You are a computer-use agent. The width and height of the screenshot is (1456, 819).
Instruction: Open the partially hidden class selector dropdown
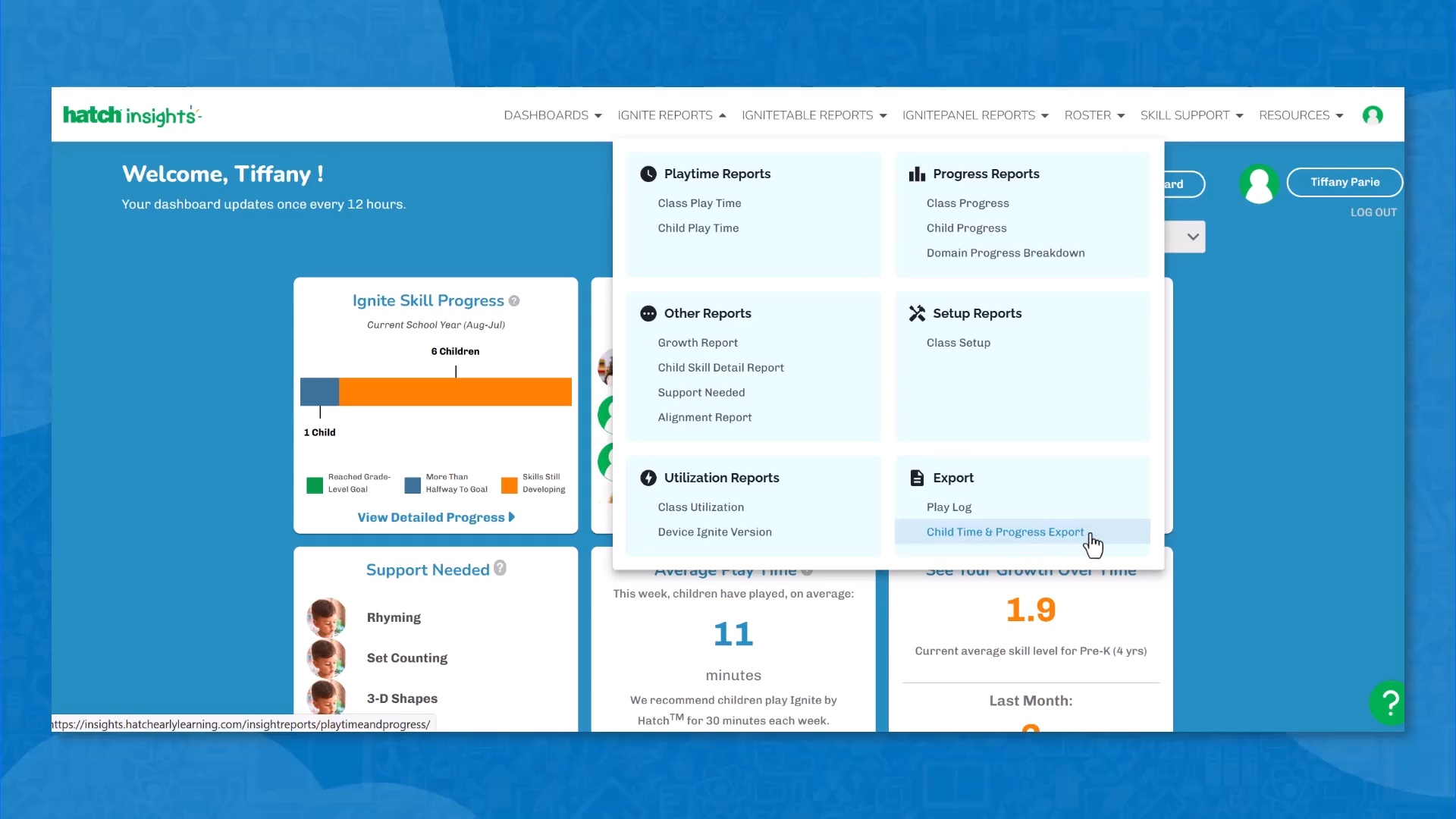point(1186,237)
